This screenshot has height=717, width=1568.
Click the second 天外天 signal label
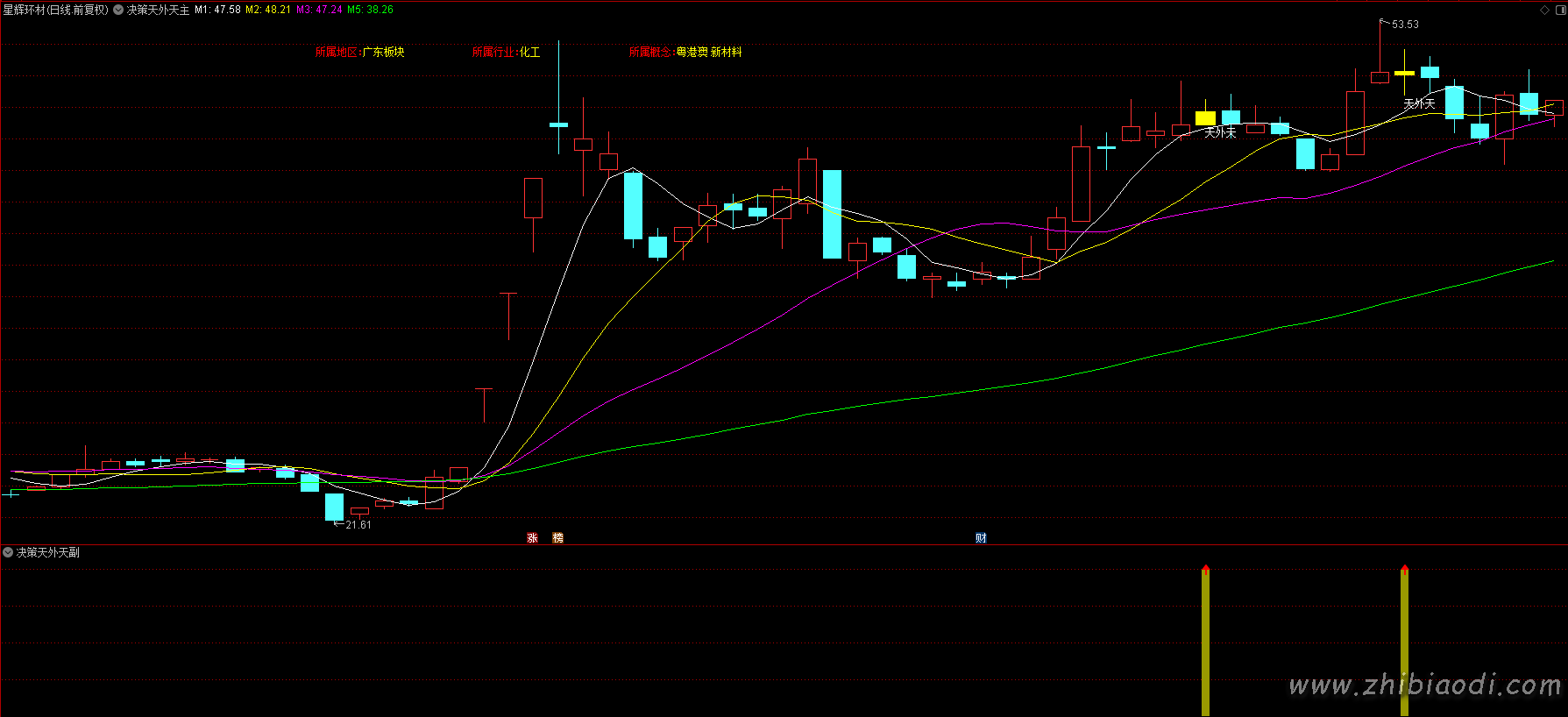[x=1419, y=103]
